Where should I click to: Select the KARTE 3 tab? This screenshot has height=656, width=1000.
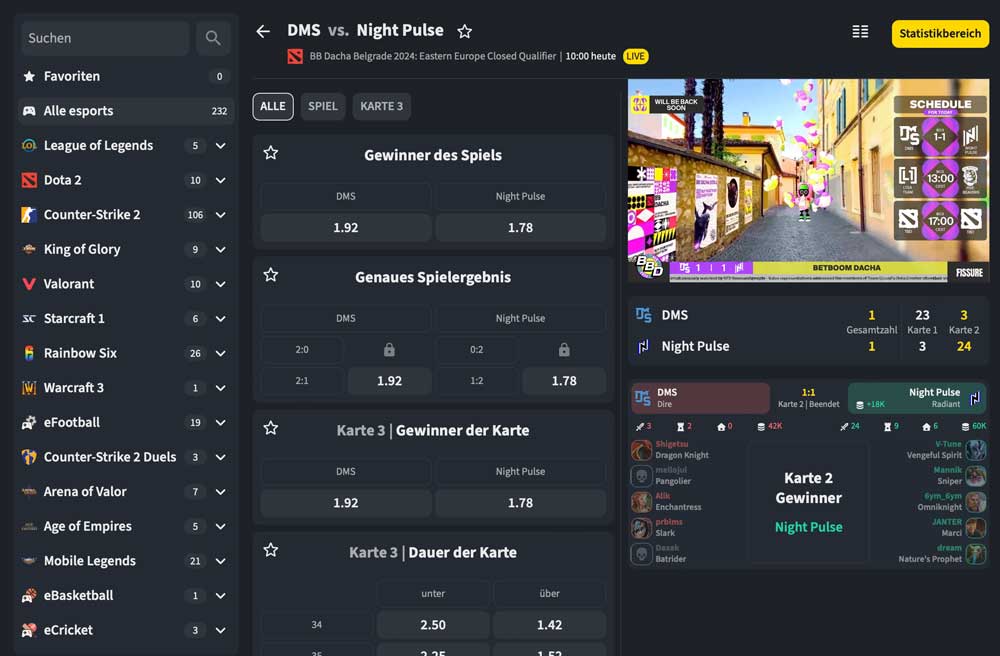click(x=381, y=106)
